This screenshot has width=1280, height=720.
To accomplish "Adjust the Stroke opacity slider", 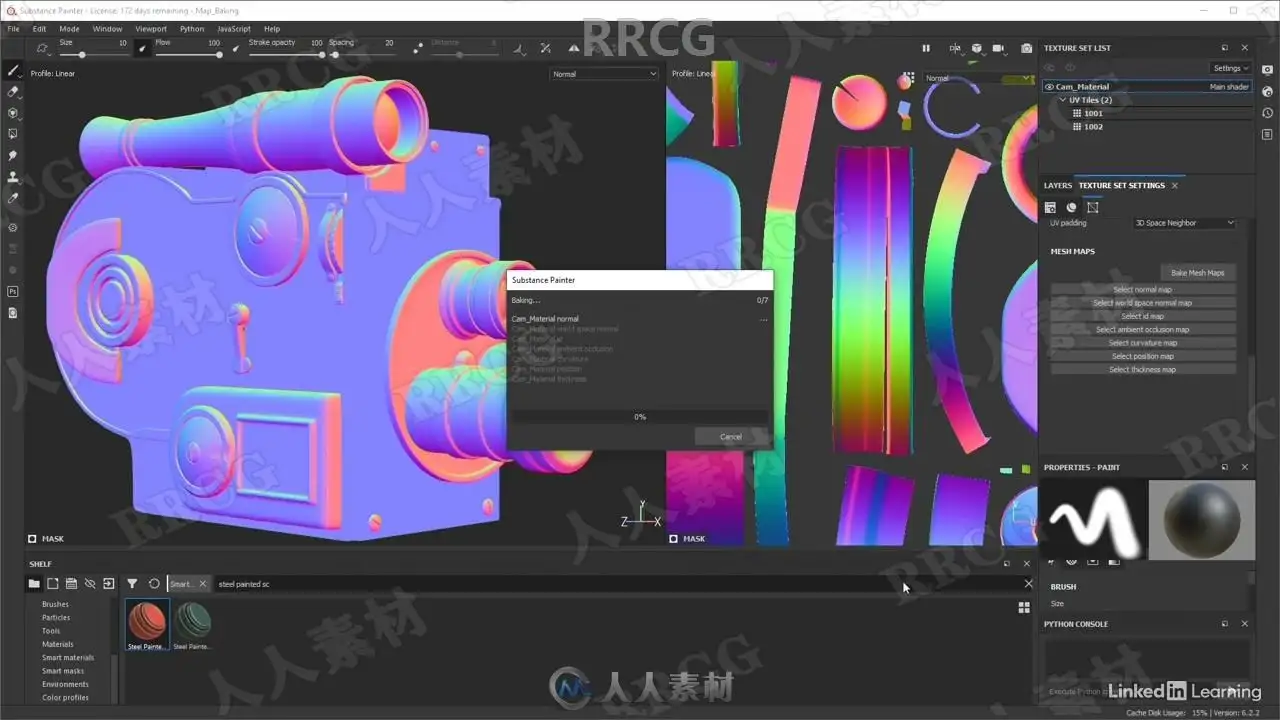I will (x=286, y=54).
